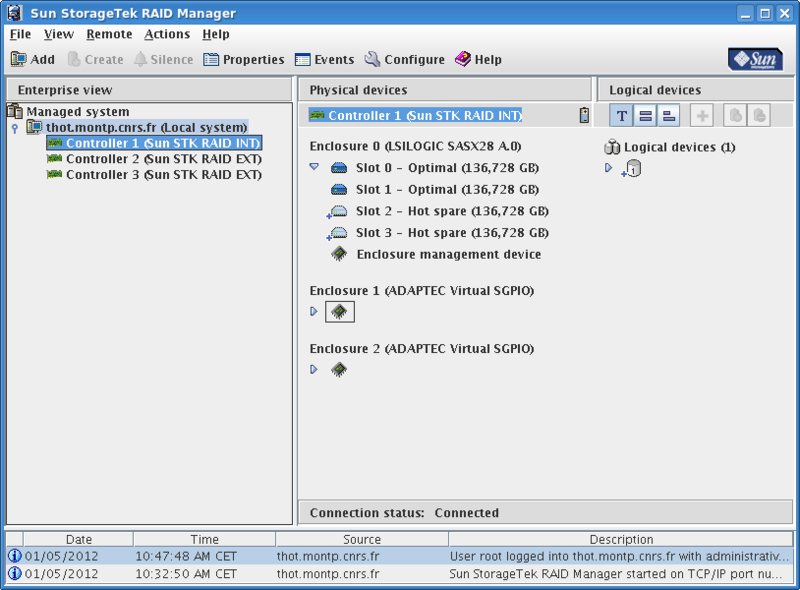
Task: Open Help from the toolbar
Action: [478, 60]
